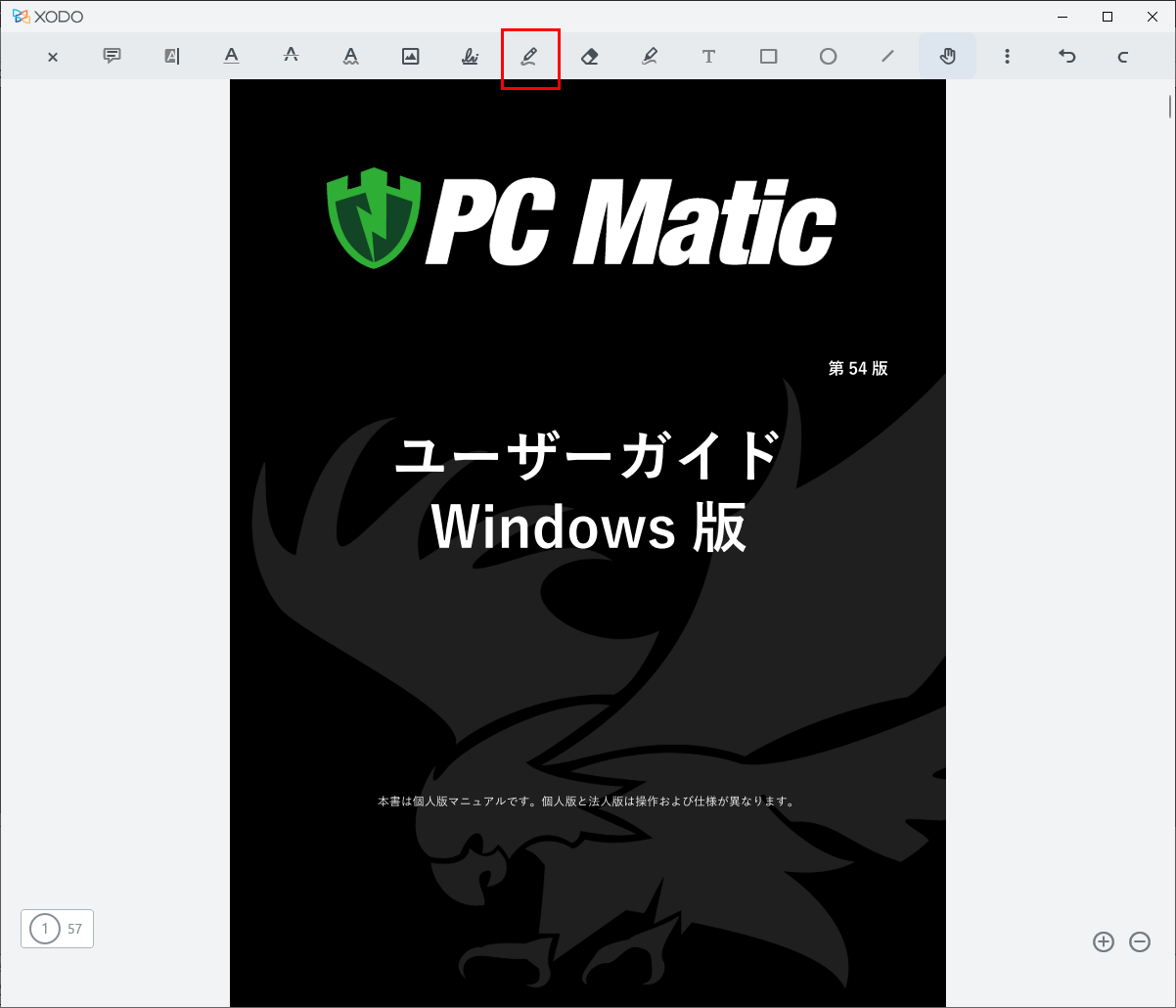Choose the text underline tool

[231, 56]
